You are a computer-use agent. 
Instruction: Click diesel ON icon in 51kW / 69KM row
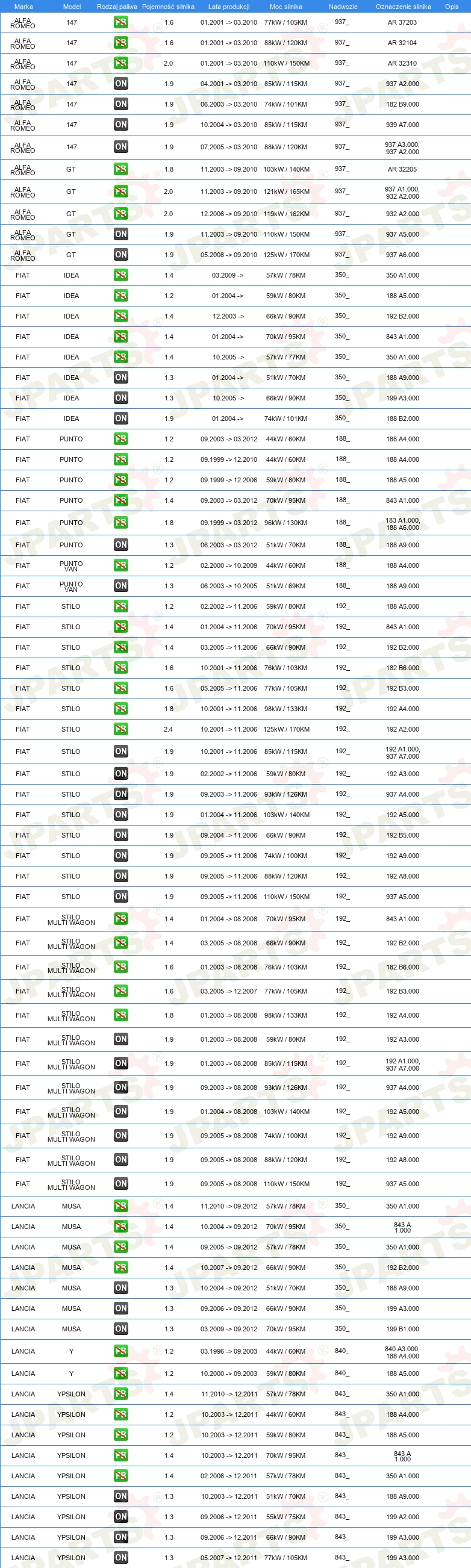pos(121,586)
